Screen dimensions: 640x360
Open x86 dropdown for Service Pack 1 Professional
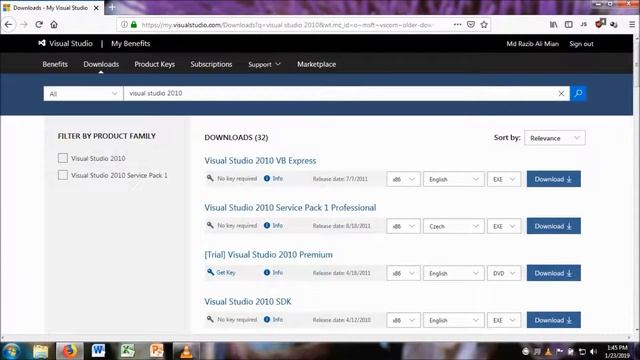coord(403,226)
